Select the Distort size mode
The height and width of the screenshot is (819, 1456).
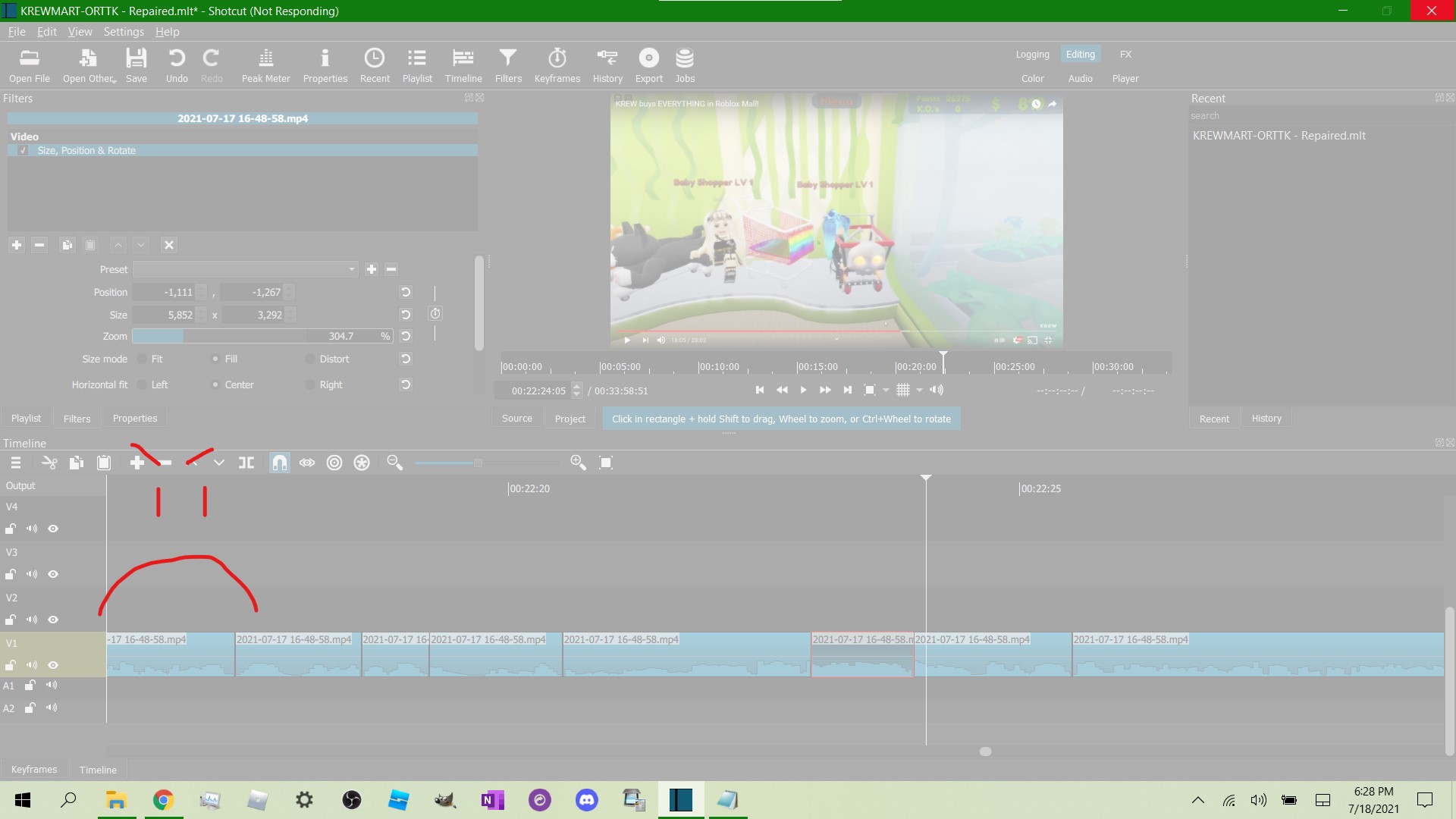(310, 359)
